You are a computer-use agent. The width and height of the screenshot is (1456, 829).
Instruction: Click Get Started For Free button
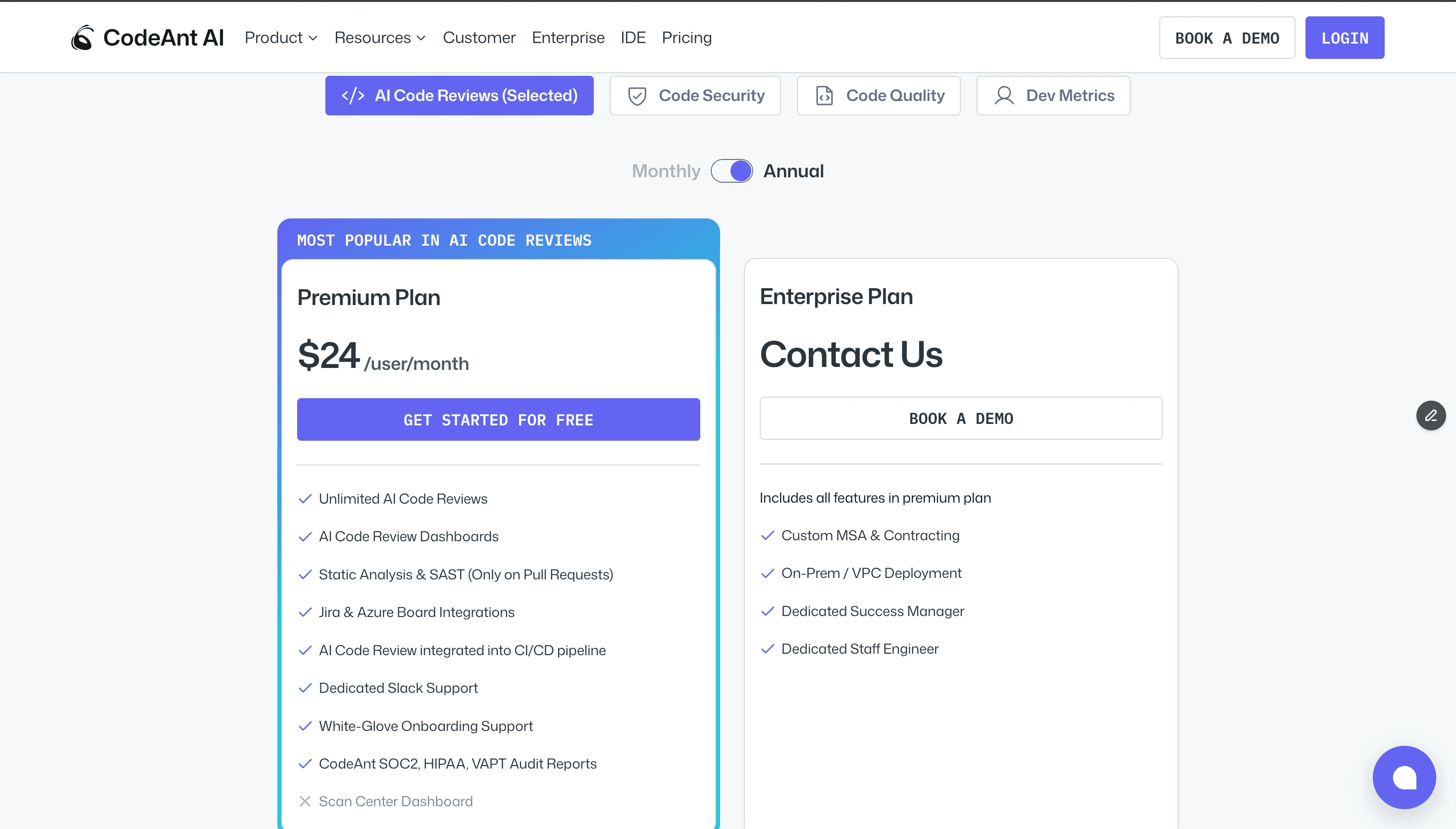tap(498, 419)
